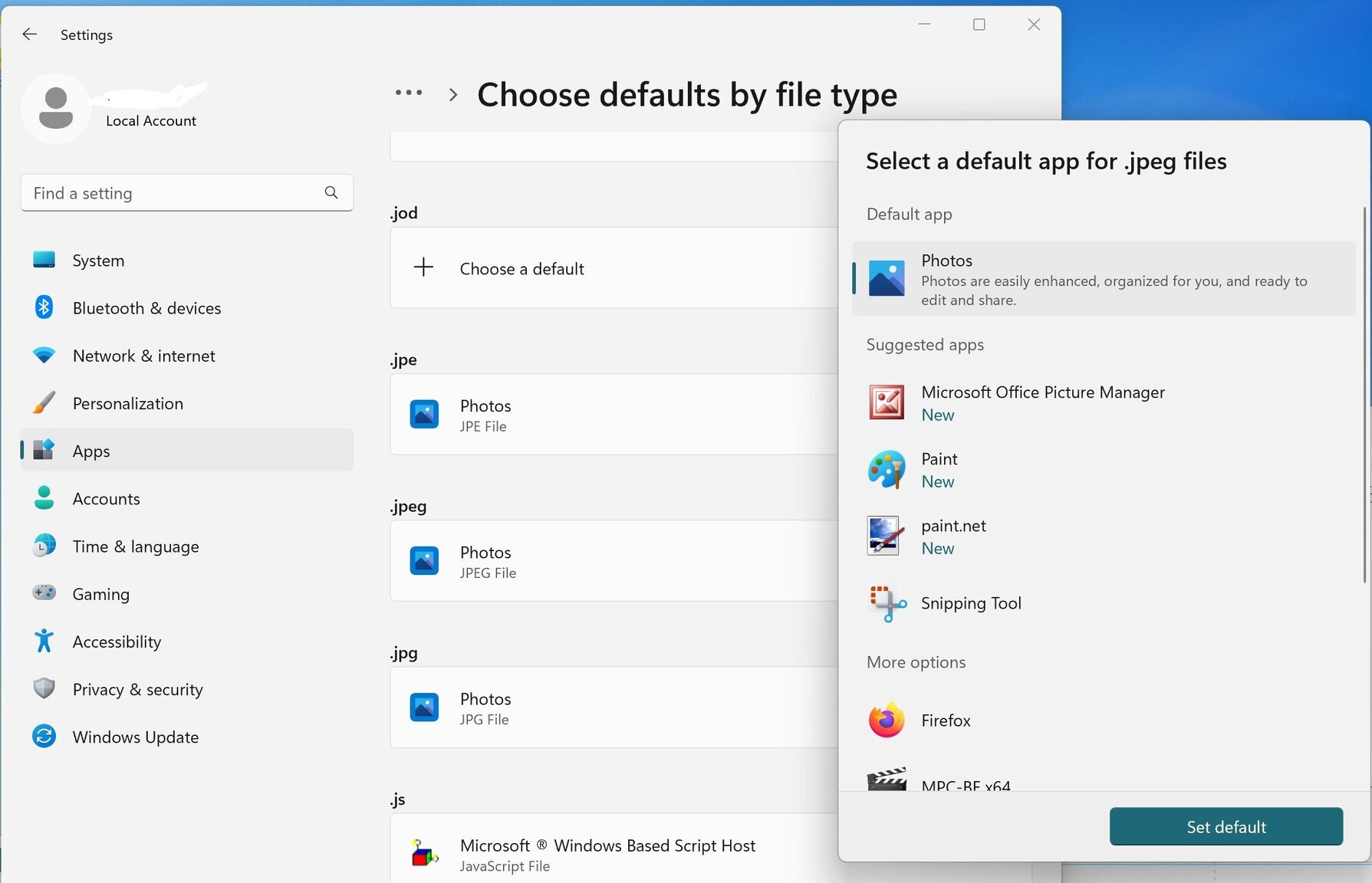Click the user profile avatar
1372x883 pixels.
[56, 108]
